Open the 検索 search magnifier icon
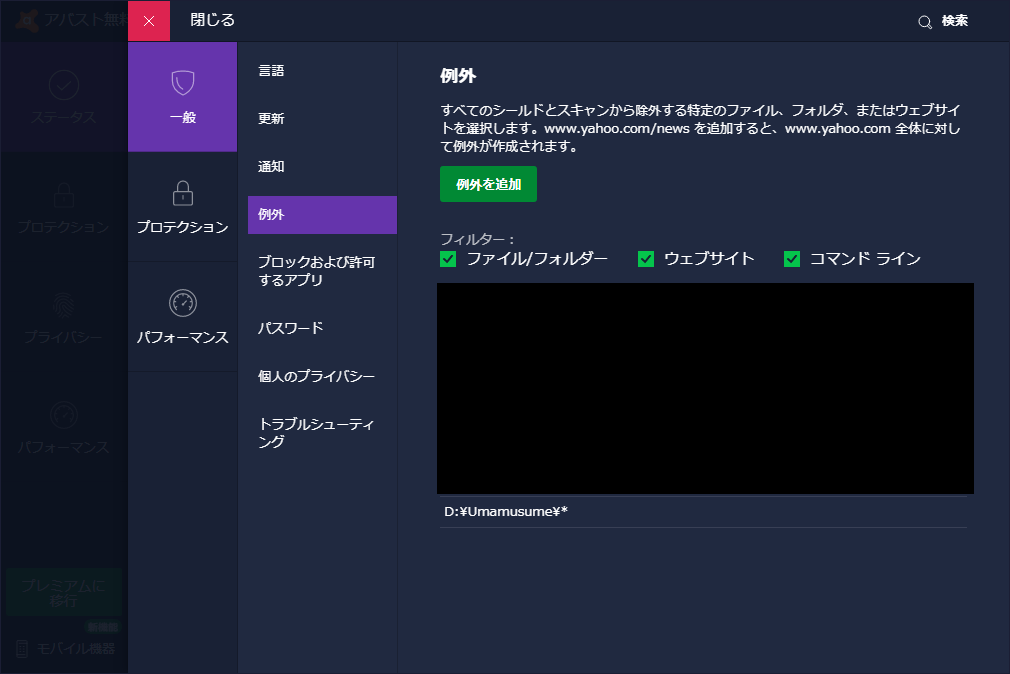Image resolution: width=1010 pixels, height=674 pixels. [x=925, y=22]
